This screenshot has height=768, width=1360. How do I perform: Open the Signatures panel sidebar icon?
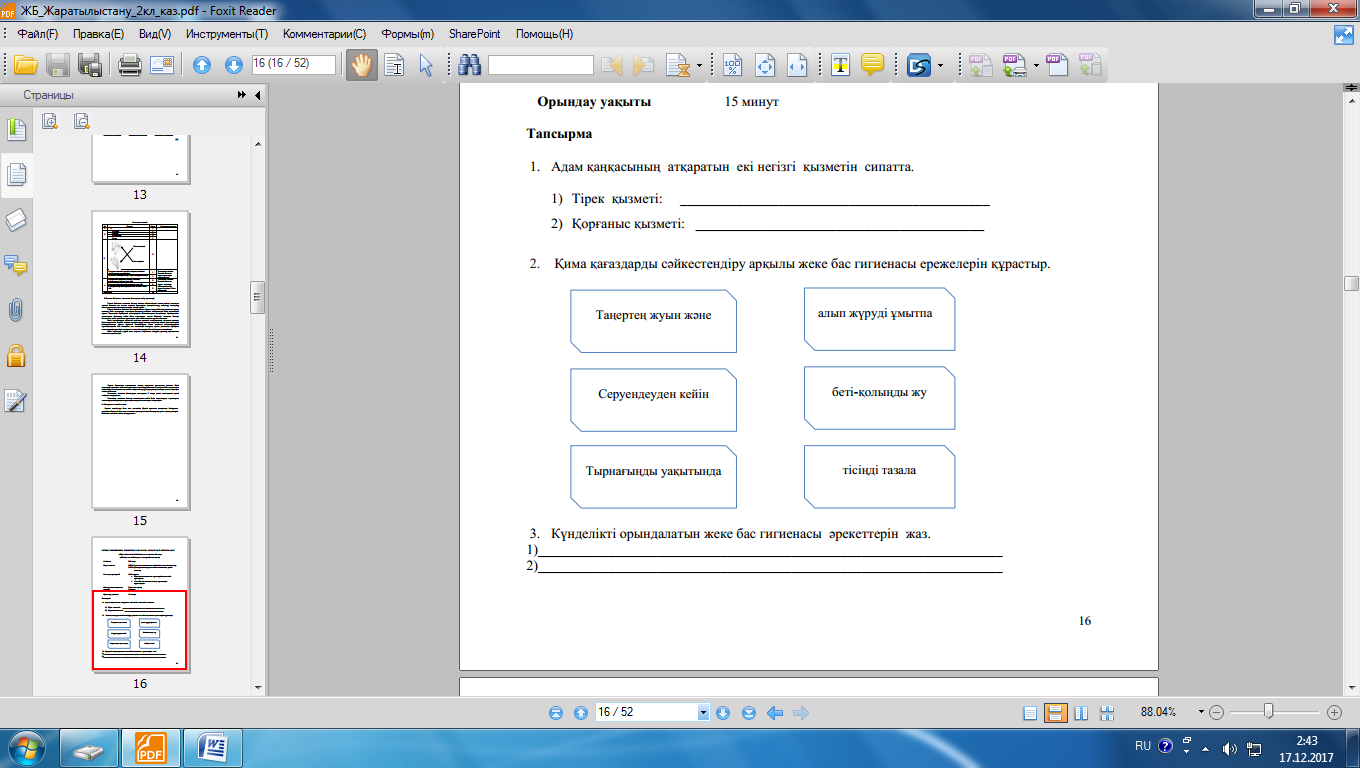(x=16, y=400)
